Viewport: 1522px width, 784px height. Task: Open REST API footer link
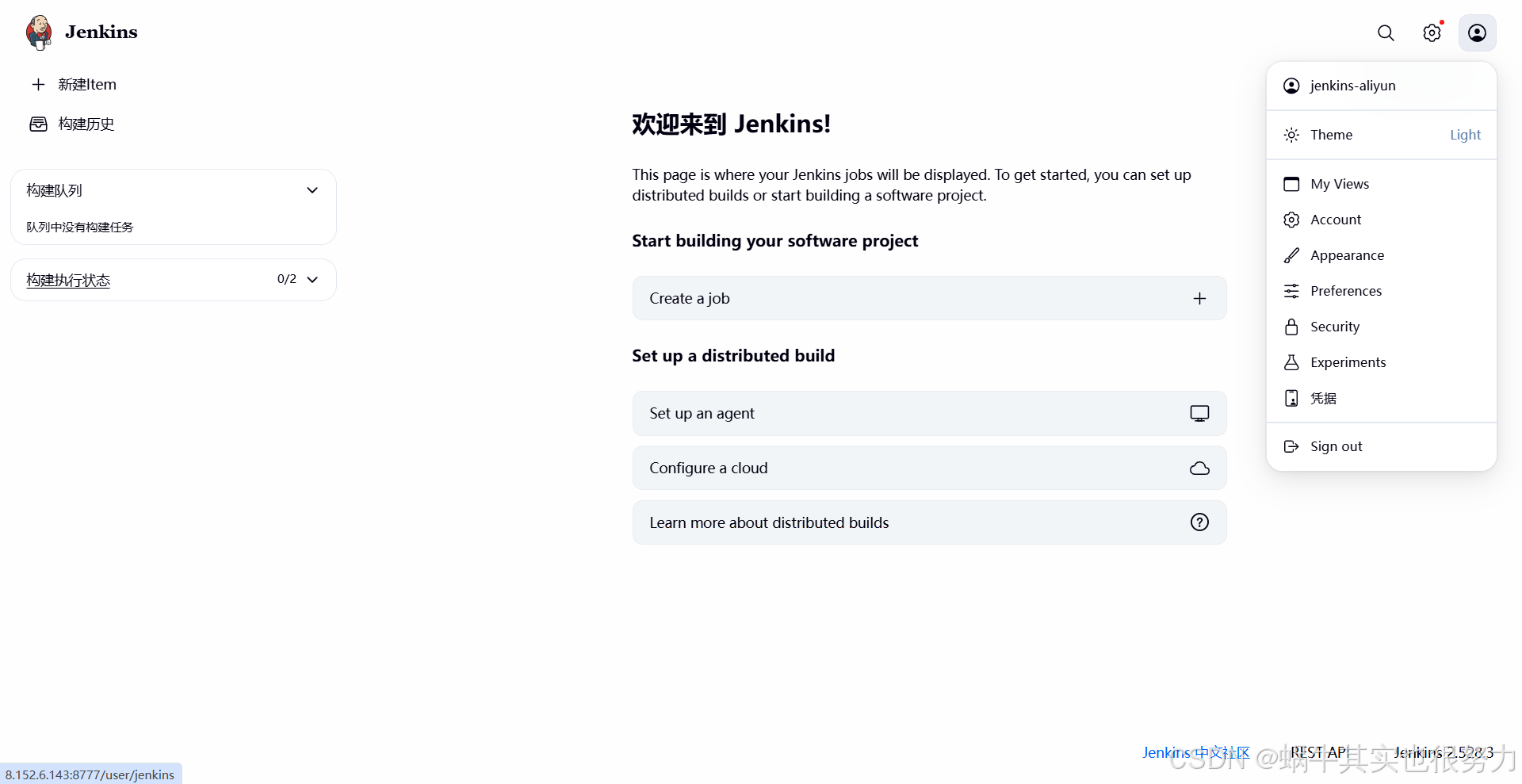tap(1319, 752)
